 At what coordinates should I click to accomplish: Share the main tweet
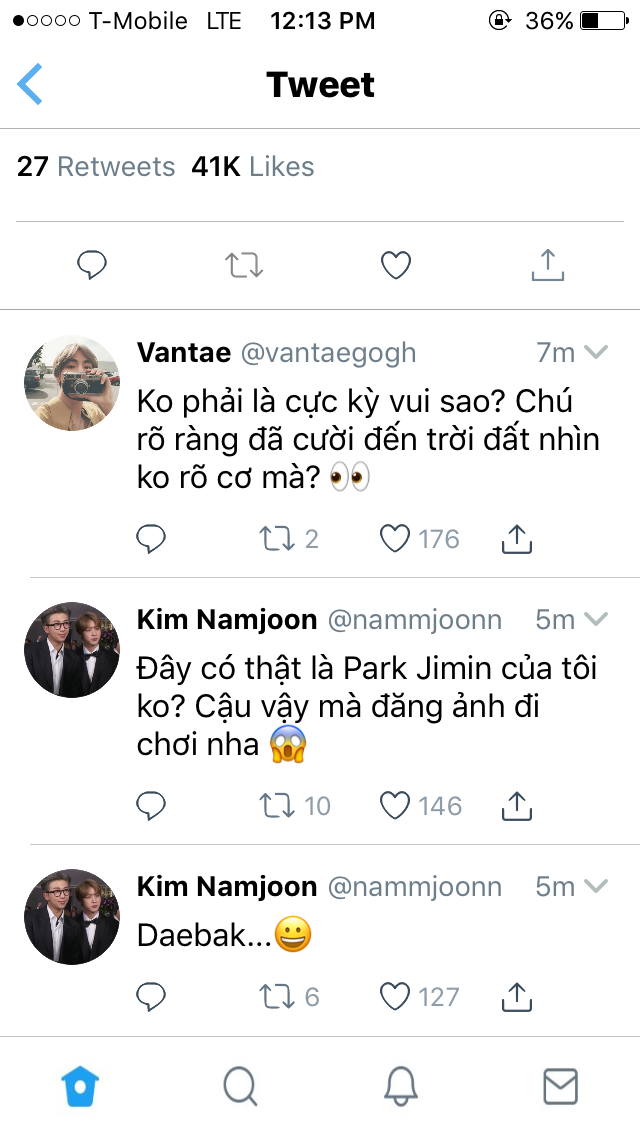click(547, 265)
